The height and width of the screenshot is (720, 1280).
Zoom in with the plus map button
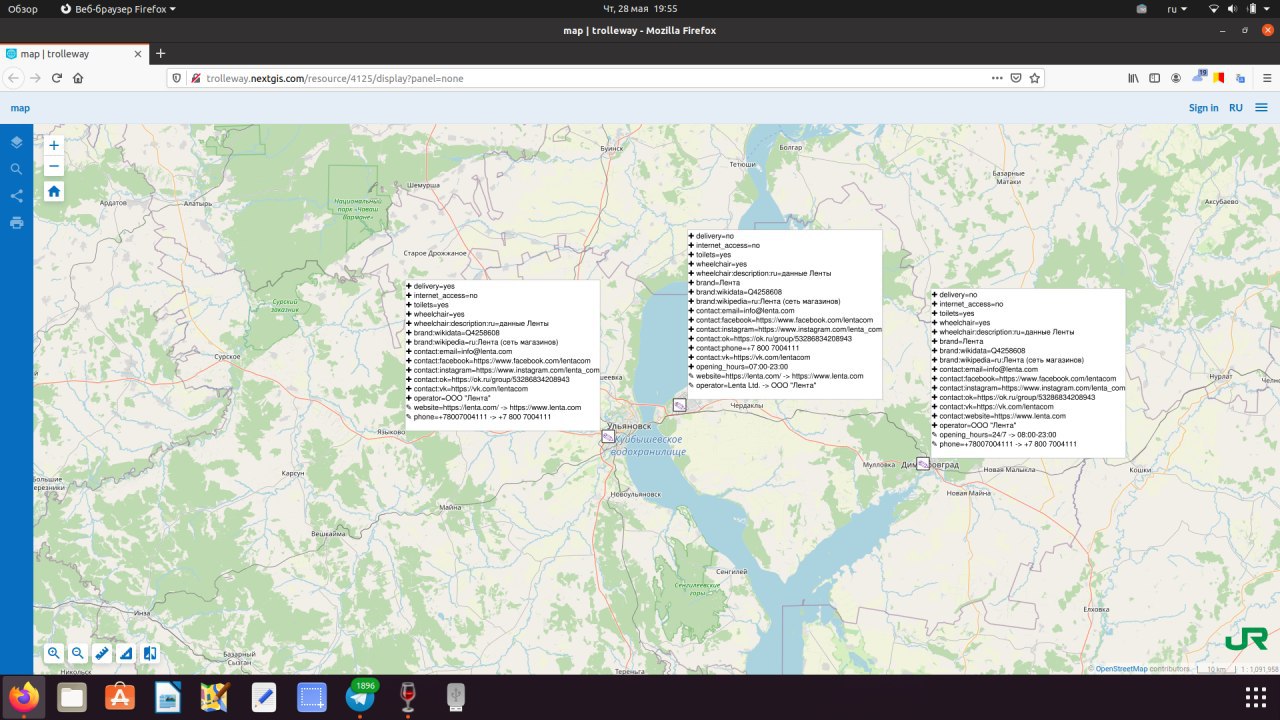click(54, 145)
